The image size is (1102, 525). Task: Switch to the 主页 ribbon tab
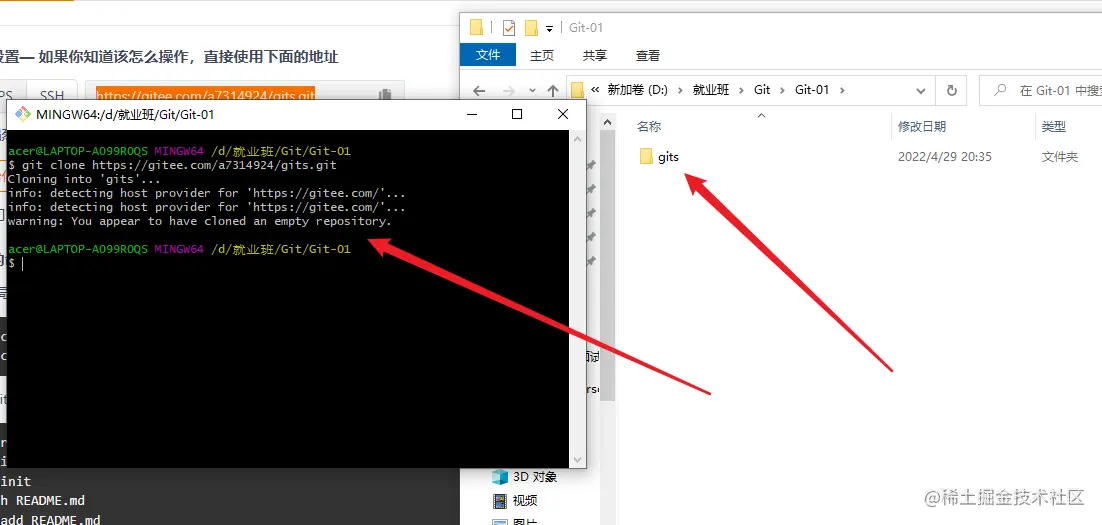542,56
